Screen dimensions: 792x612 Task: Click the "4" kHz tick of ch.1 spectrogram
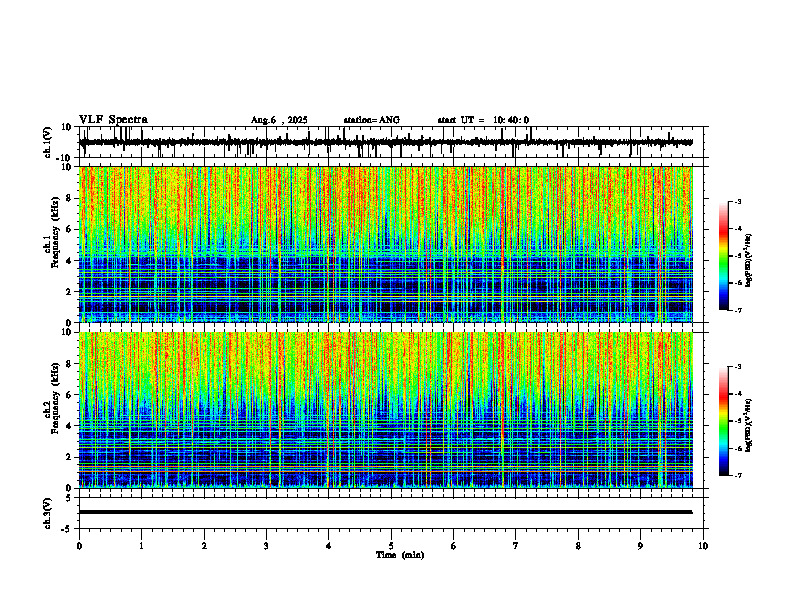[x=70, y=261]
